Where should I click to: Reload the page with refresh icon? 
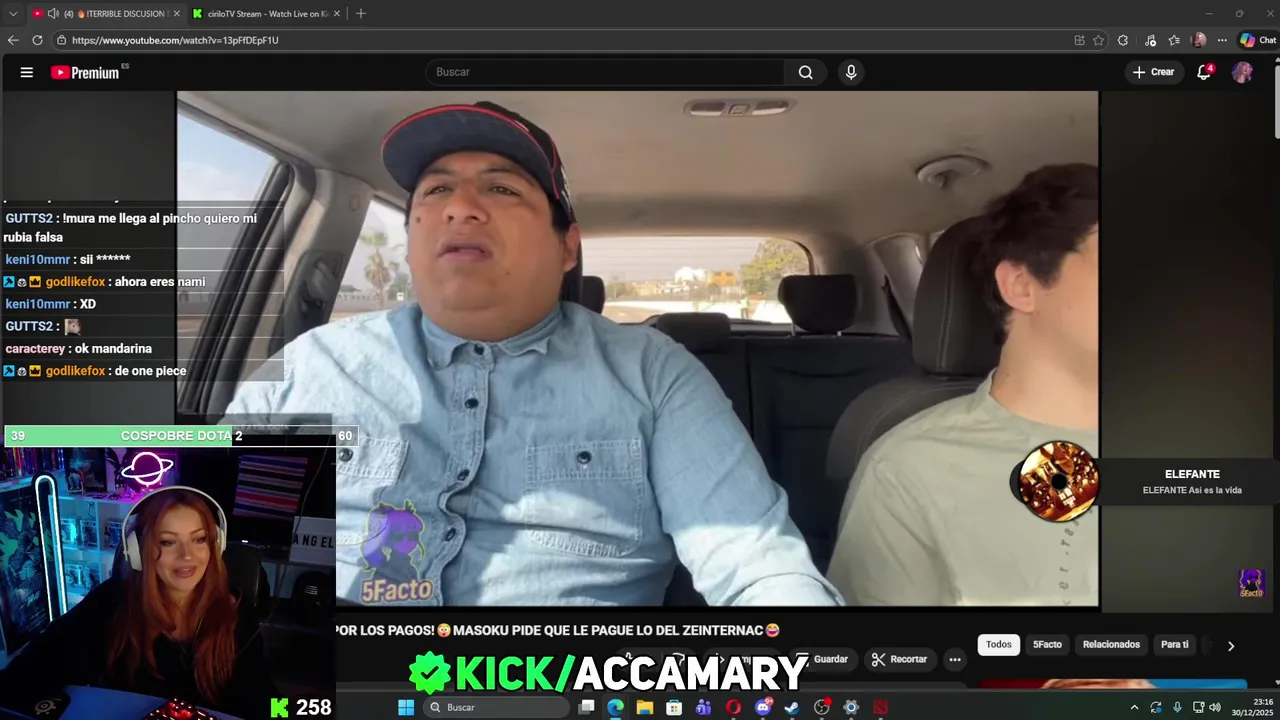37,40
